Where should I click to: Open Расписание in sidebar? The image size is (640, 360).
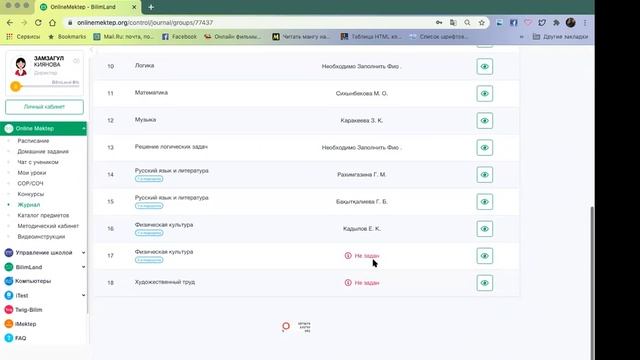[33, 141]
